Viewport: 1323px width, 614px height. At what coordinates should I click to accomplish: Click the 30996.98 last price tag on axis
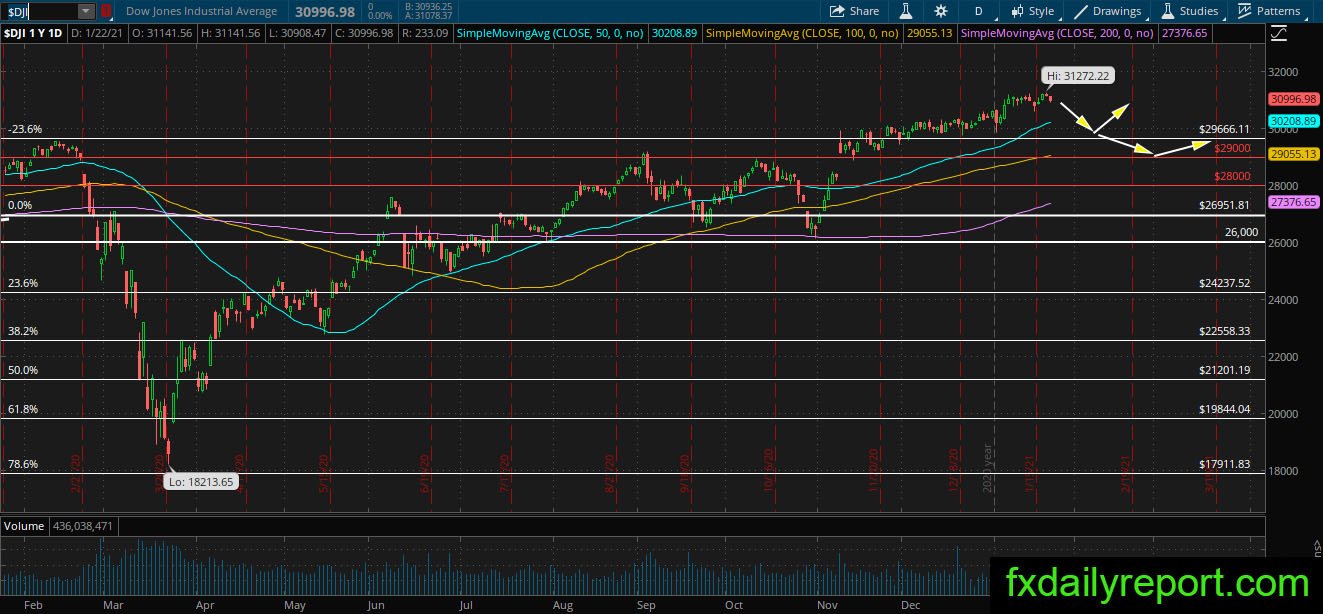tap(1293, 99)
